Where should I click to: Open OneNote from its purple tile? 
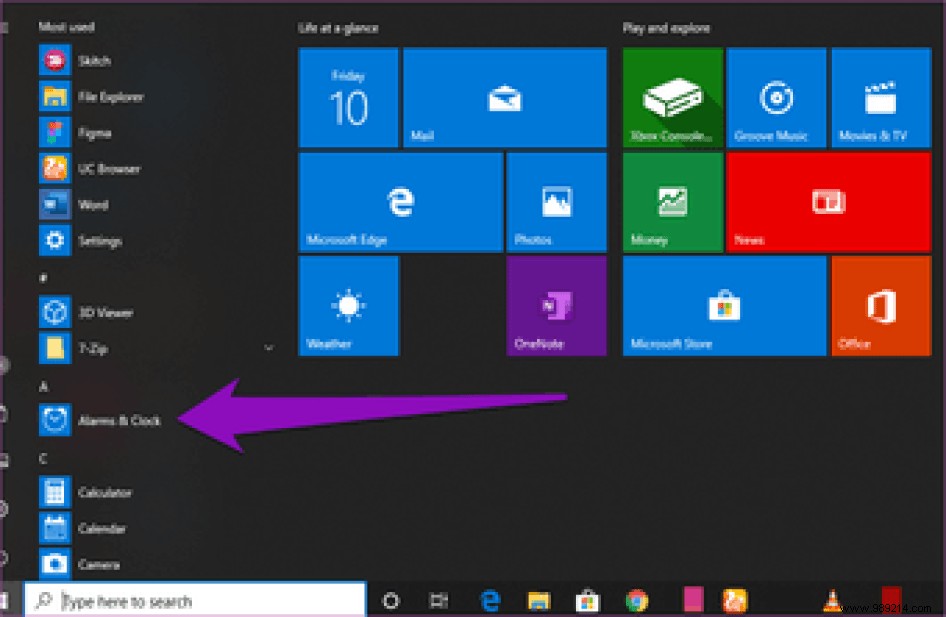[556, 306]
